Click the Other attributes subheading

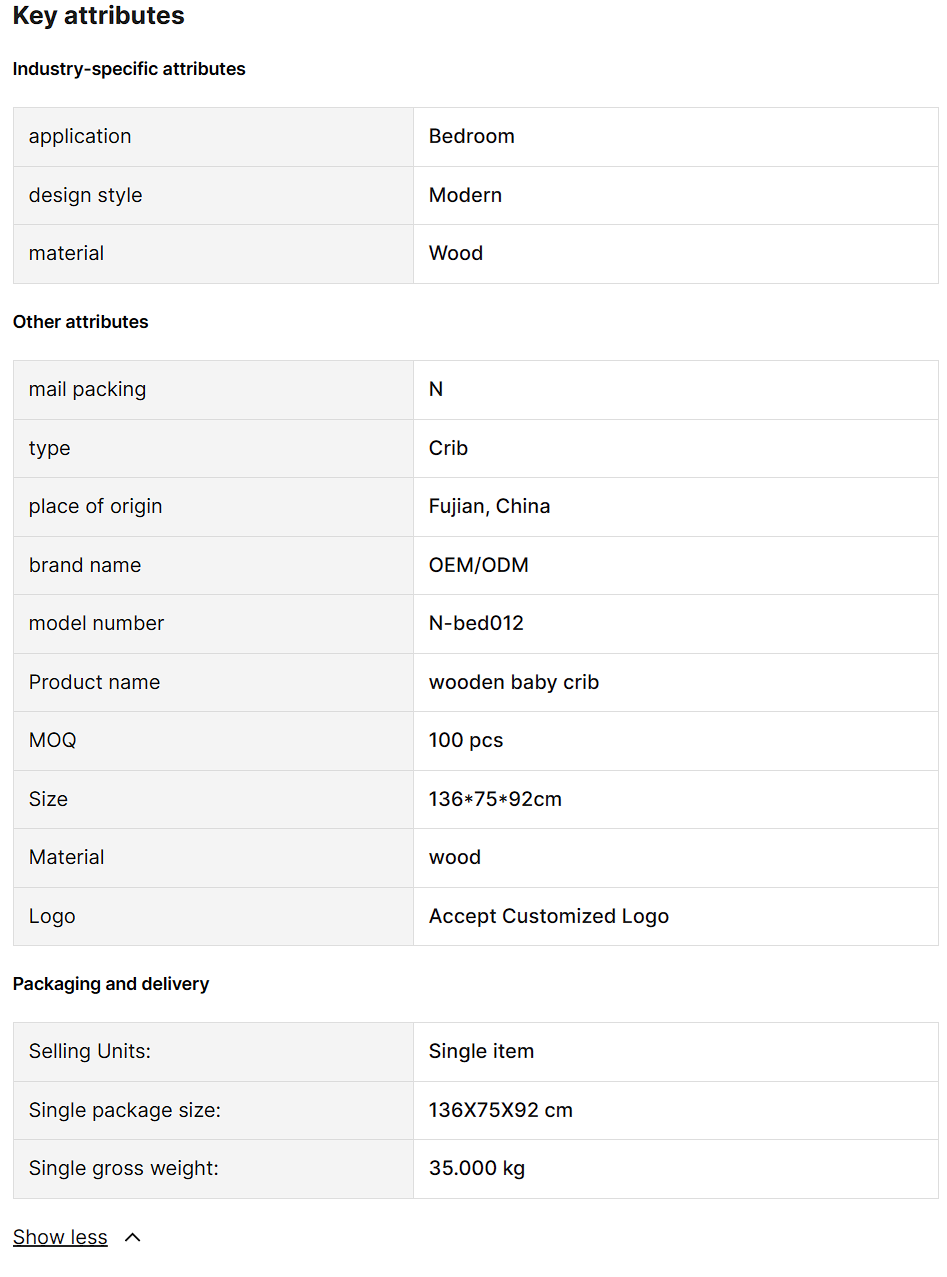pyautogui.click(x=81, y=322)
